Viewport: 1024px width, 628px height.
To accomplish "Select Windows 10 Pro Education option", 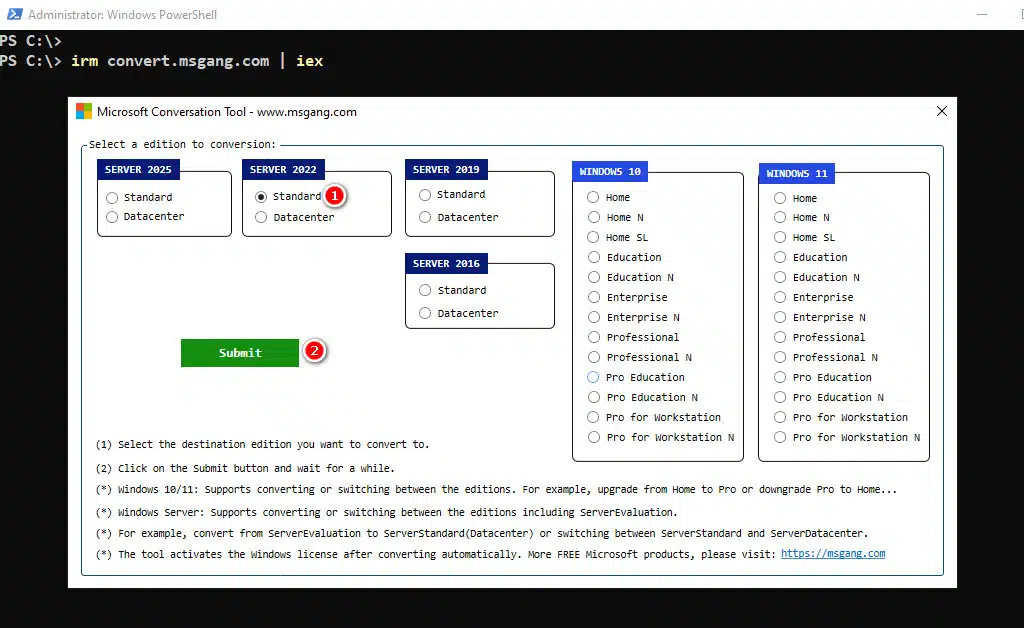I will tap(594, 378).
